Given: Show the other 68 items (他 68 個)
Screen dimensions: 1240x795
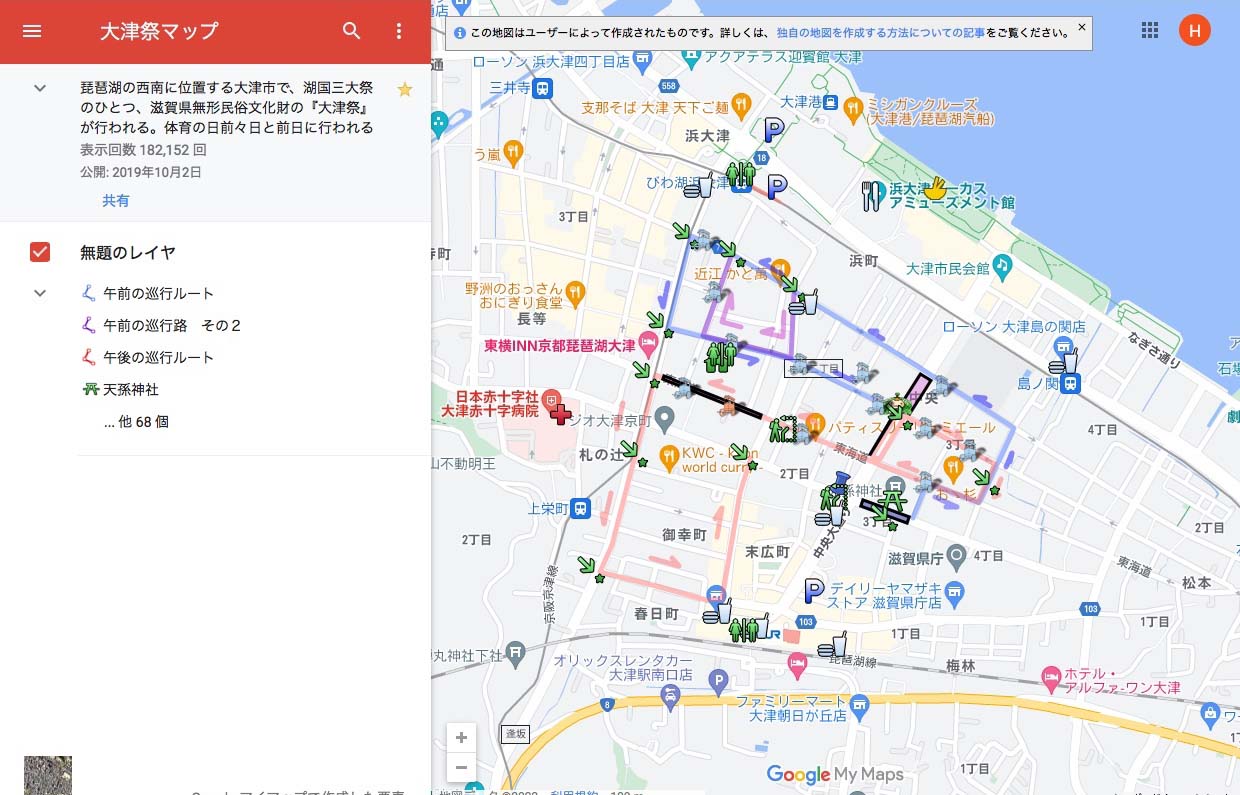Looking at the screenshot, I should (136, 422).
